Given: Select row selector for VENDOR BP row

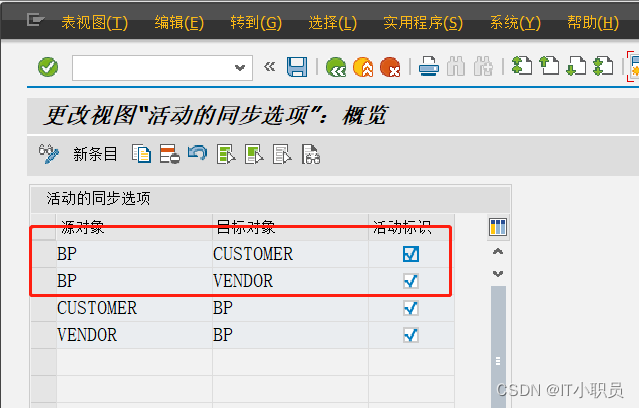Looking at the screenshot, I should coord(44,335).
